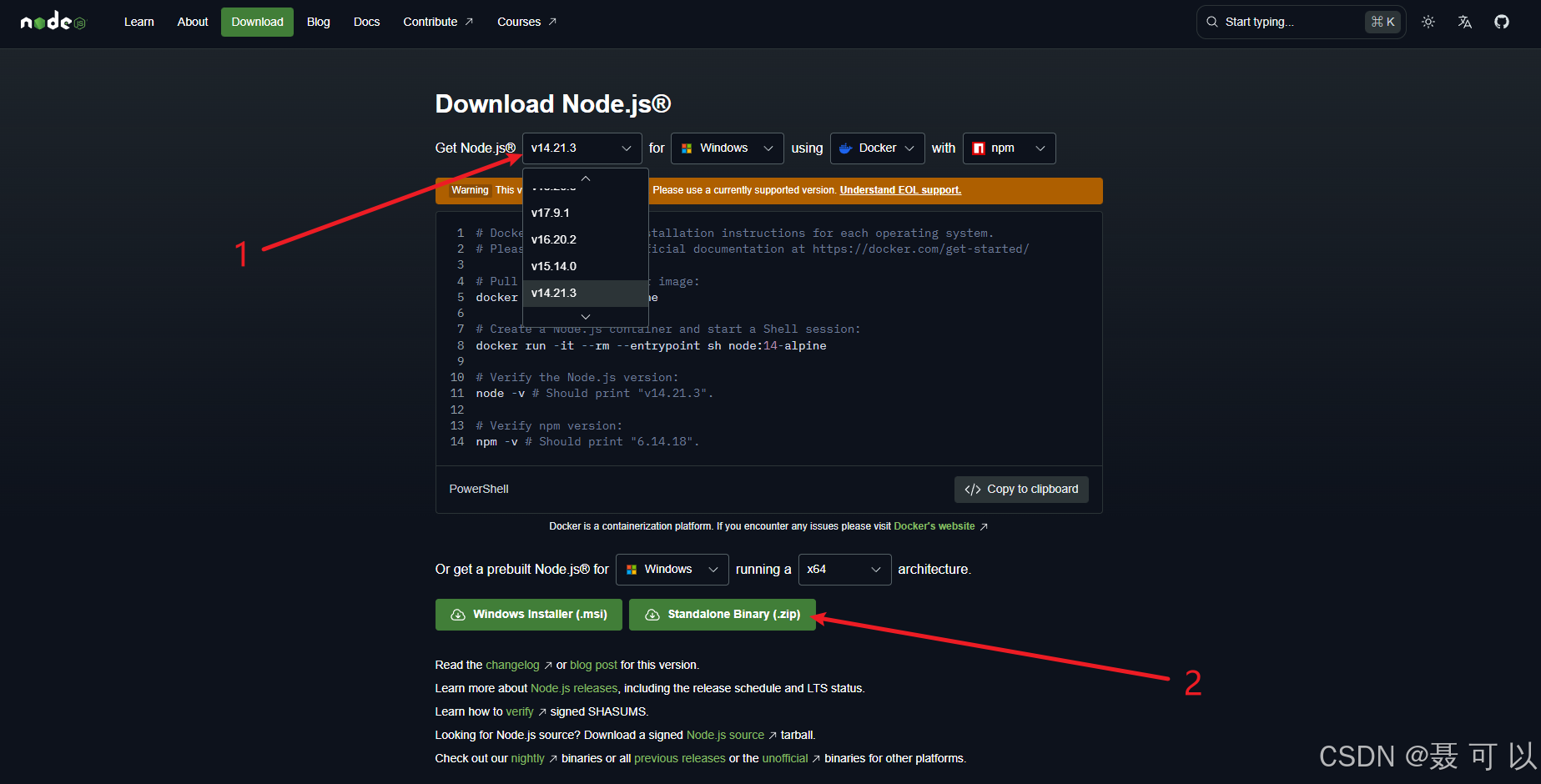Open the npm package manager dropdown
Image resolution: width=1541 pixels, height=784 pixels.
1009,148
